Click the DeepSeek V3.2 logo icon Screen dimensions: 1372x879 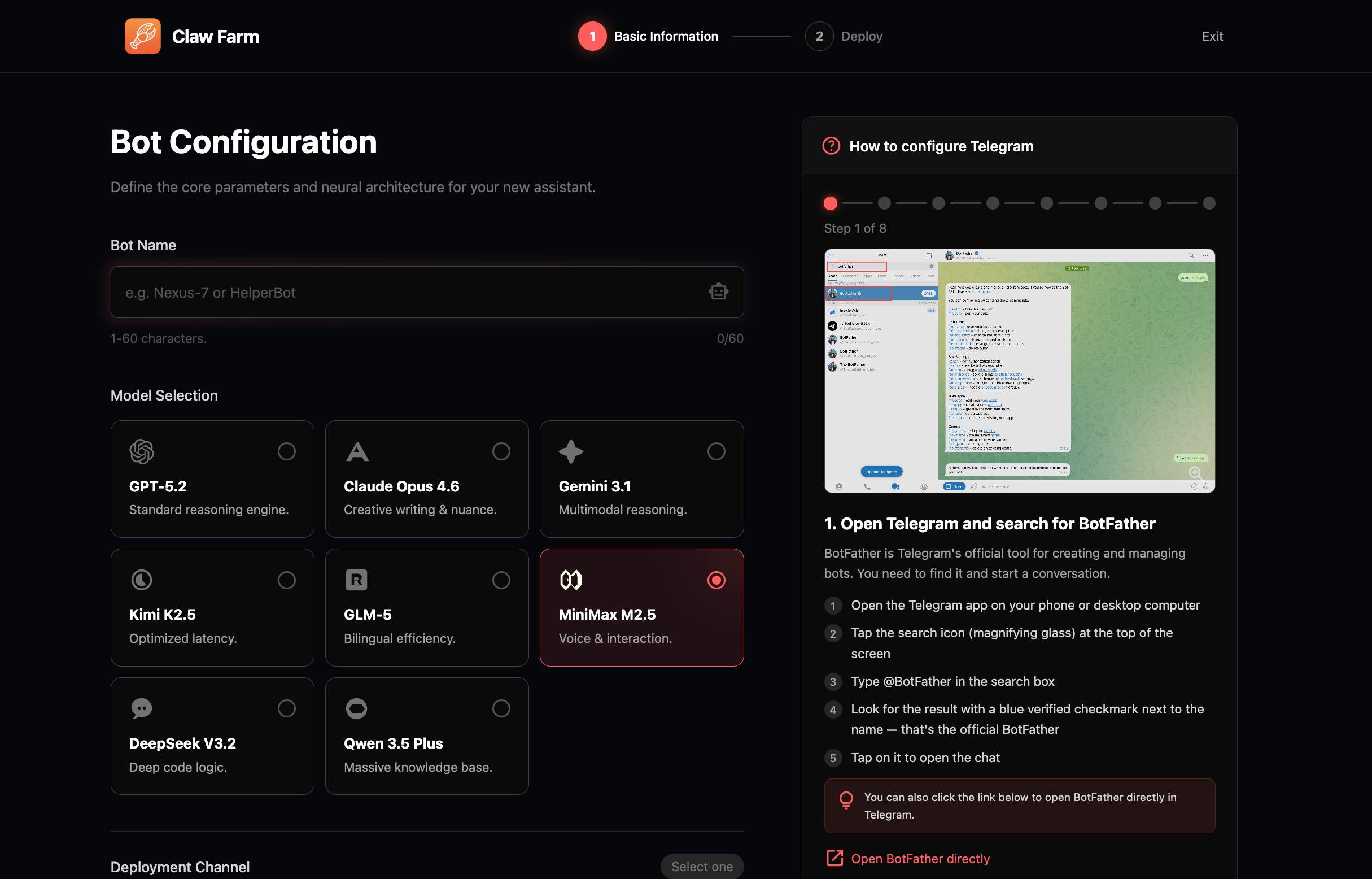pyautogui.click(x=142, y=708)
